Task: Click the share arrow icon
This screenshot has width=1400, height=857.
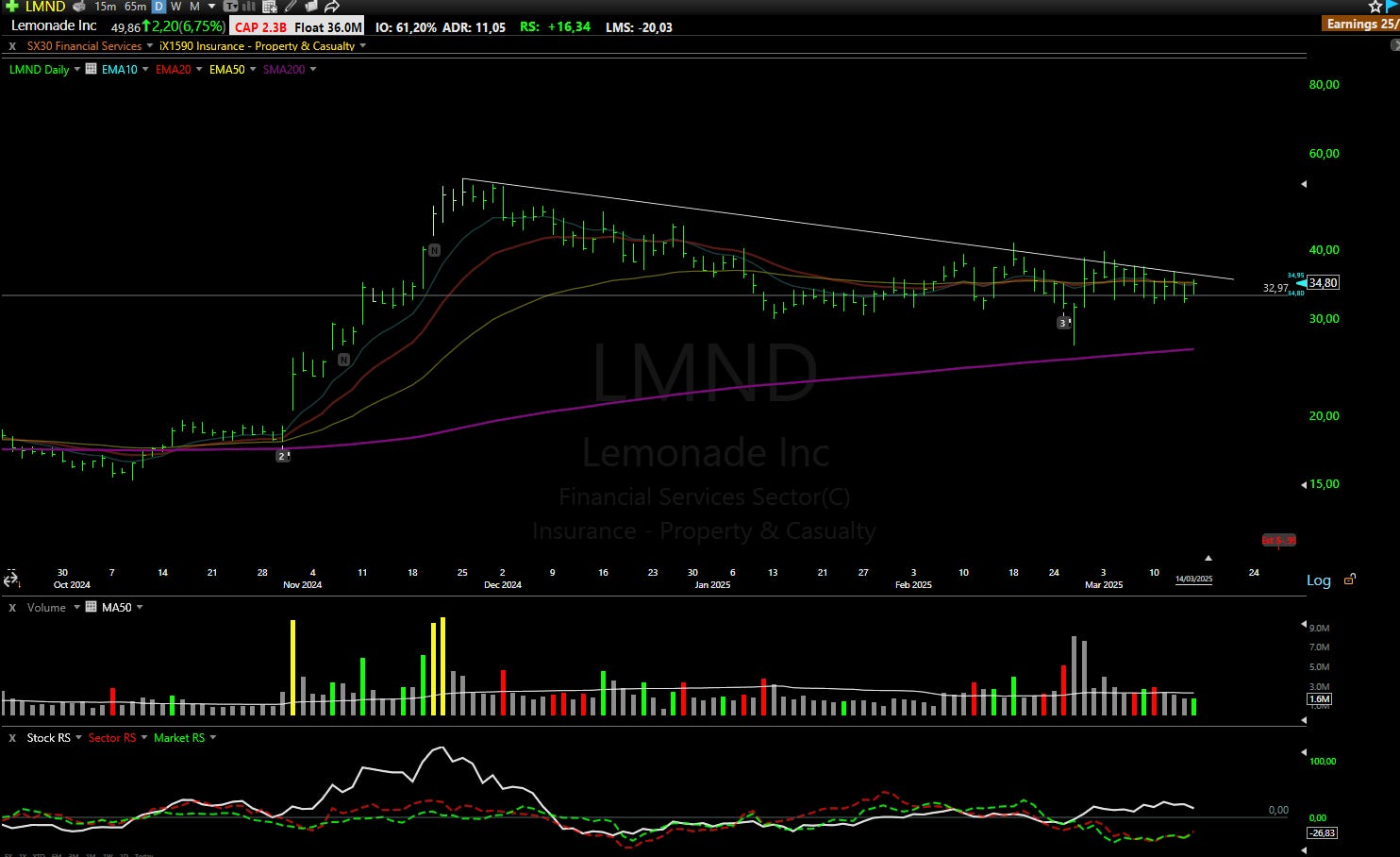Action: point(331,6)
